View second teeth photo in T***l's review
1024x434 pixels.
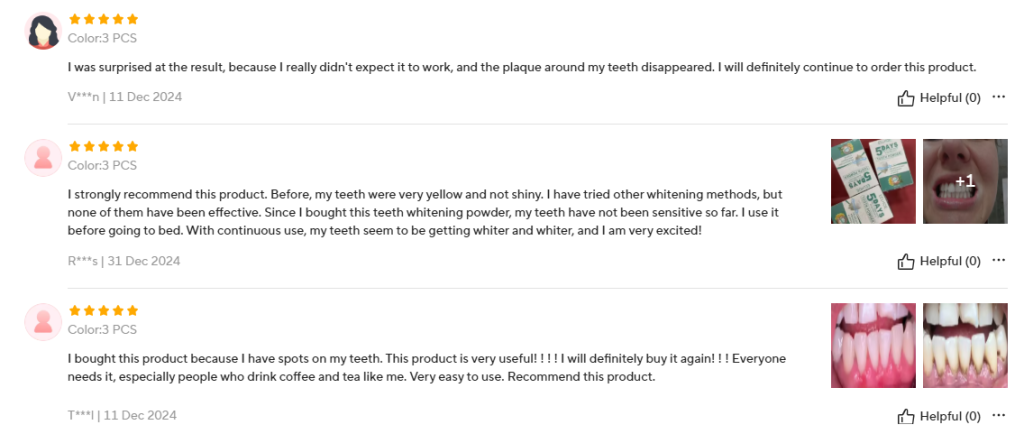coord(964,345)
